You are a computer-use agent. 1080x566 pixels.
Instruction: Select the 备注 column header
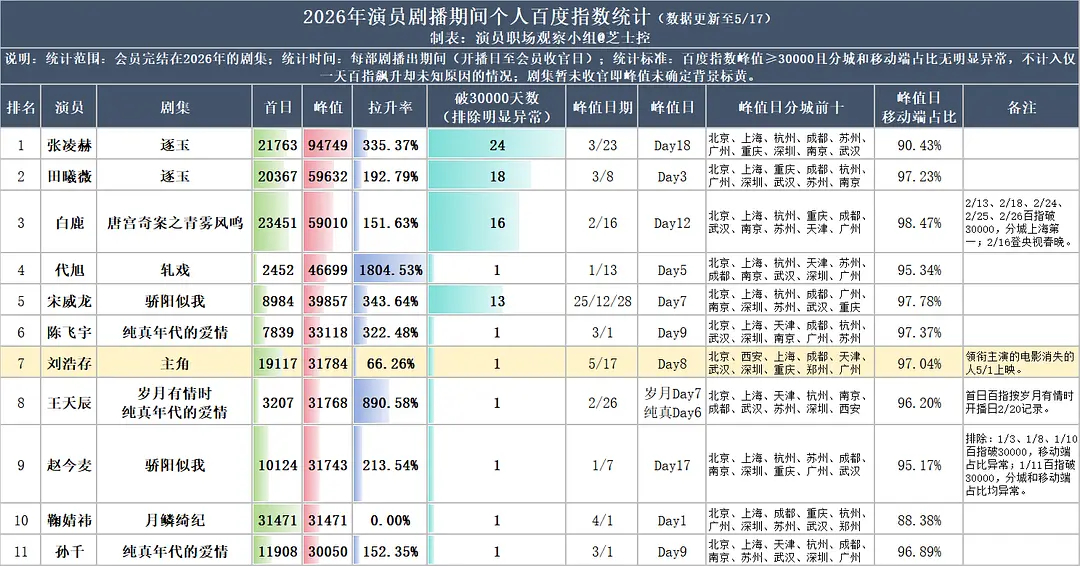(1021, 107)
